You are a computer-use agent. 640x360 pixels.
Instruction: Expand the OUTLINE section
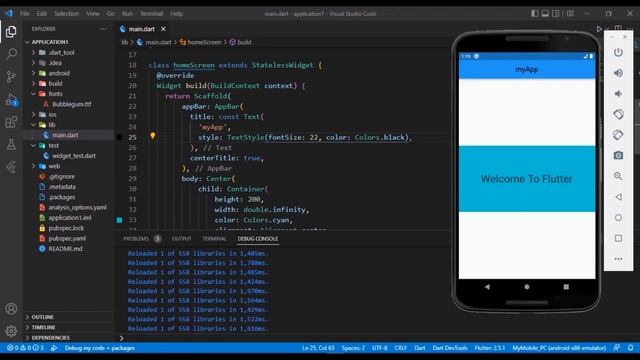(42, 317)
